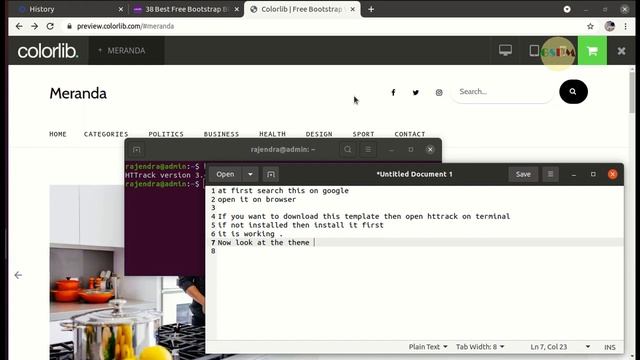
Task: Open the SPORT menu item
Action: [x=363, y=134]
